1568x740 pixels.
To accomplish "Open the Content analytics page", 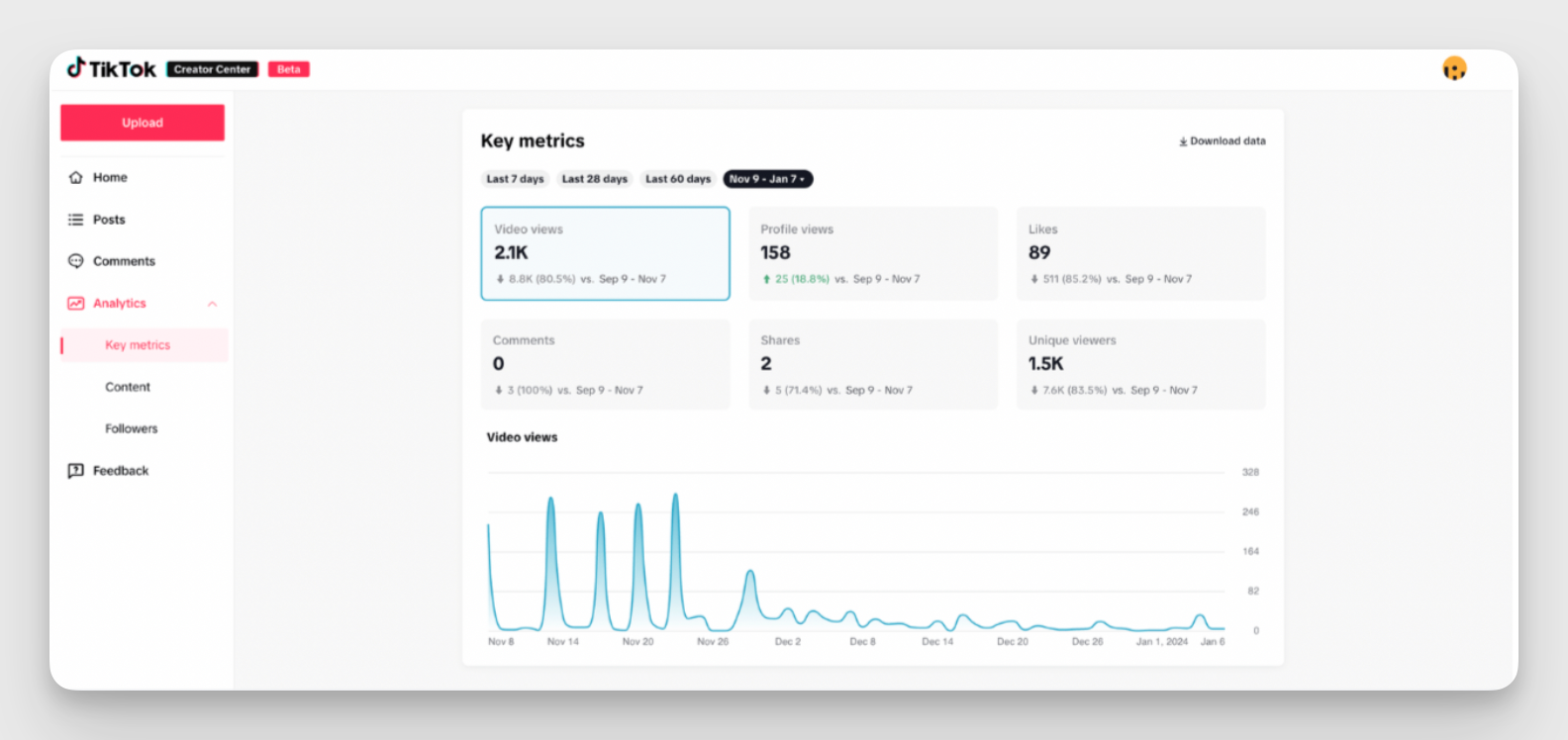I will [x=128, y=387].
